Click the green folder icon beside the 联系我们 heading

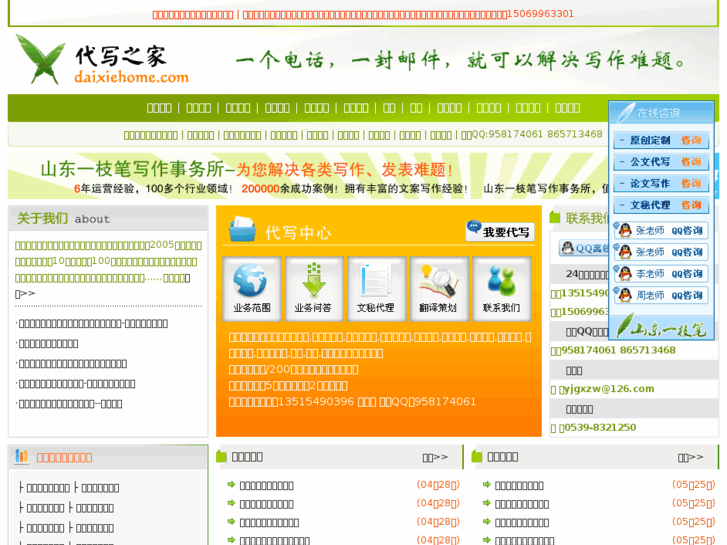555,217
